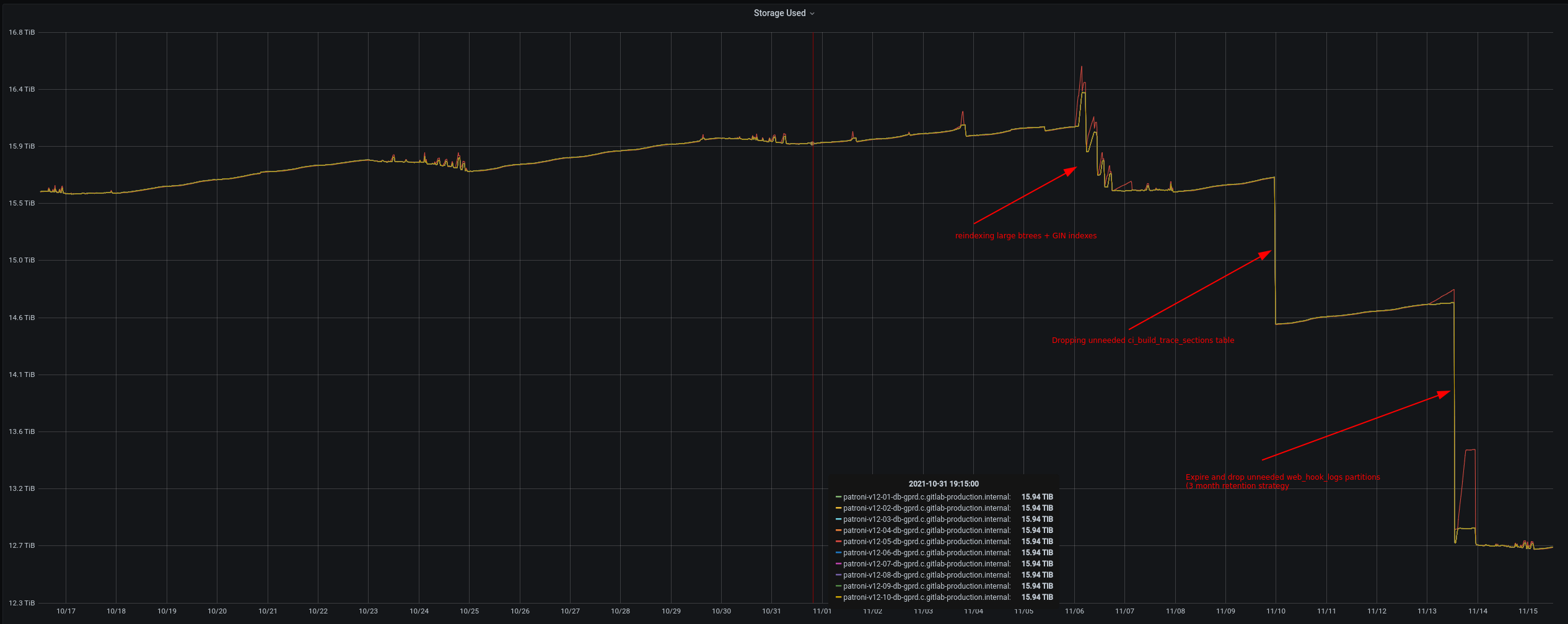
Task: Click the 13.6 TiB y-axis label
Action: pos(22,431)
